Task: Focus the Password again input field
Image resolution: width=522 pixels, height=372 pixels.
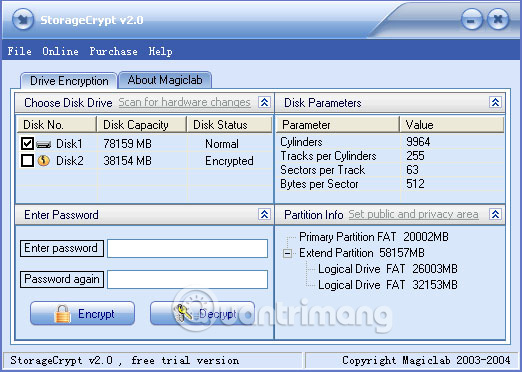Action: (x=187, y=279)
